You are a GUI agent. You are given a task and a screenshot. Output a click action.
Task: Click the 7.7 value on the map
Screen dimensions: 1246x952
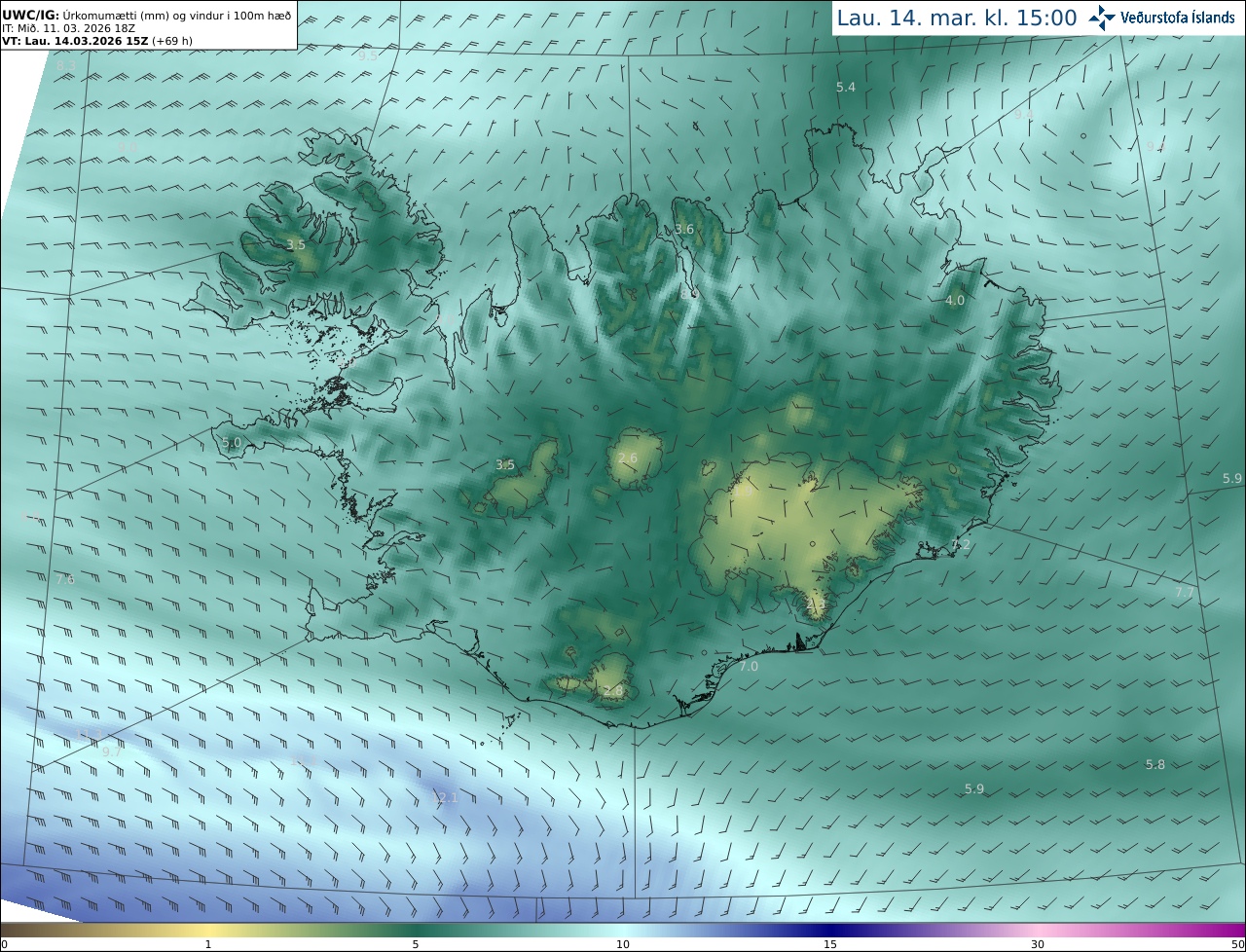(1184, 592)
